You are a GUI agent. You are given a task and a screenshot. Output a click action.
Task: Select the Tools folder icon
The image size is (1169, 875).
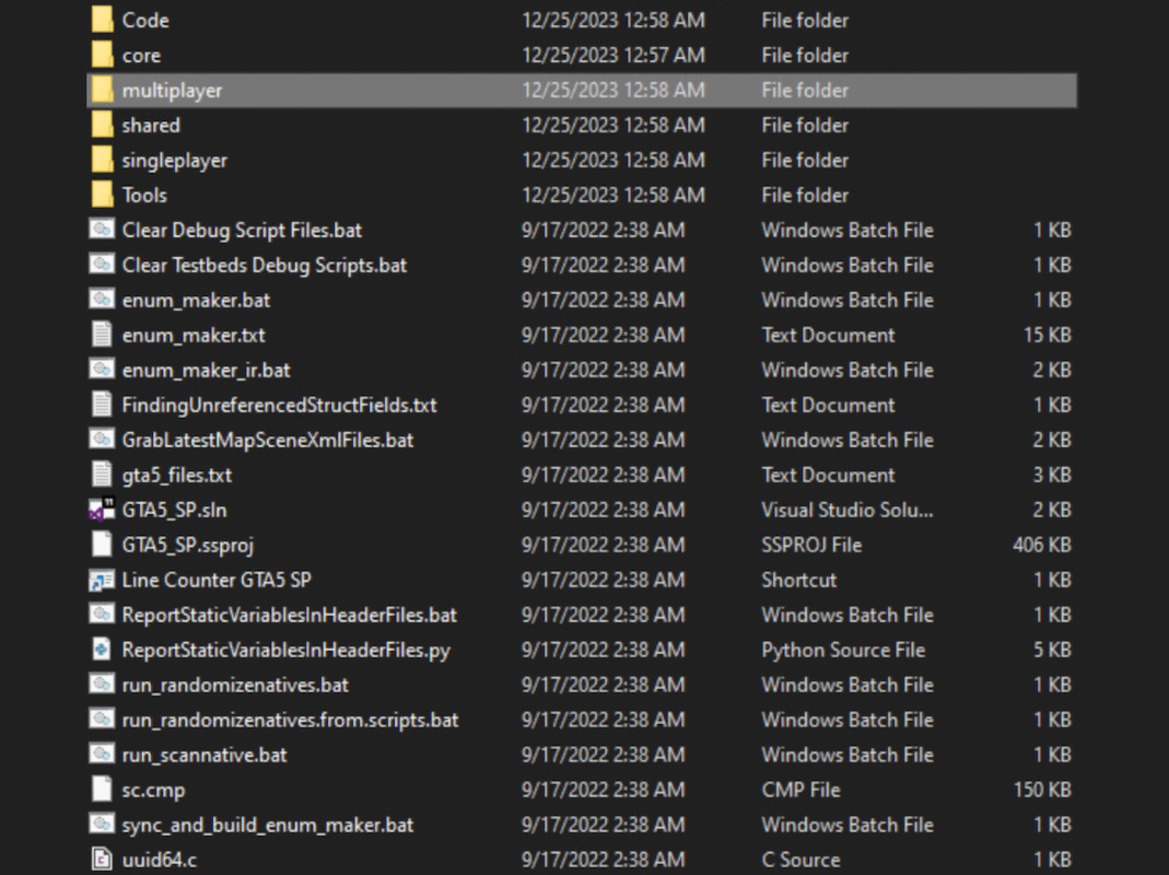[101, 195]
